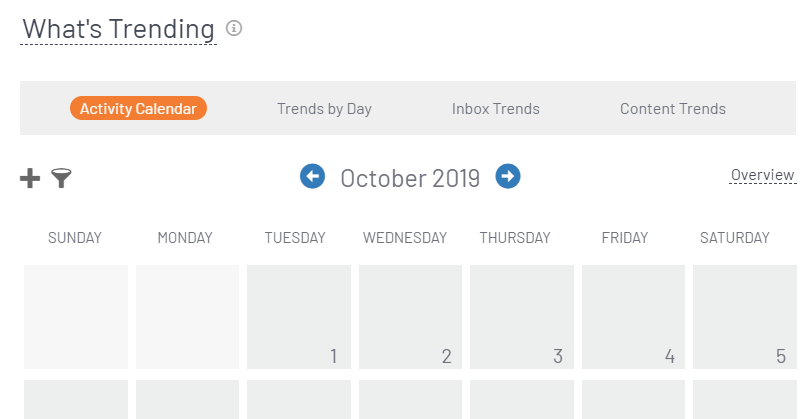Select the Activity Calendar tab
Screen dimensions: 803x419
click(138, 109)
